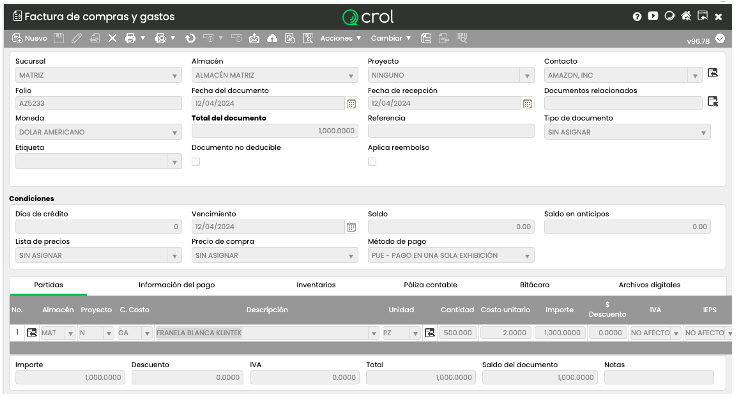Enable the Documento no deducible checkbox

tap(196, 161)
